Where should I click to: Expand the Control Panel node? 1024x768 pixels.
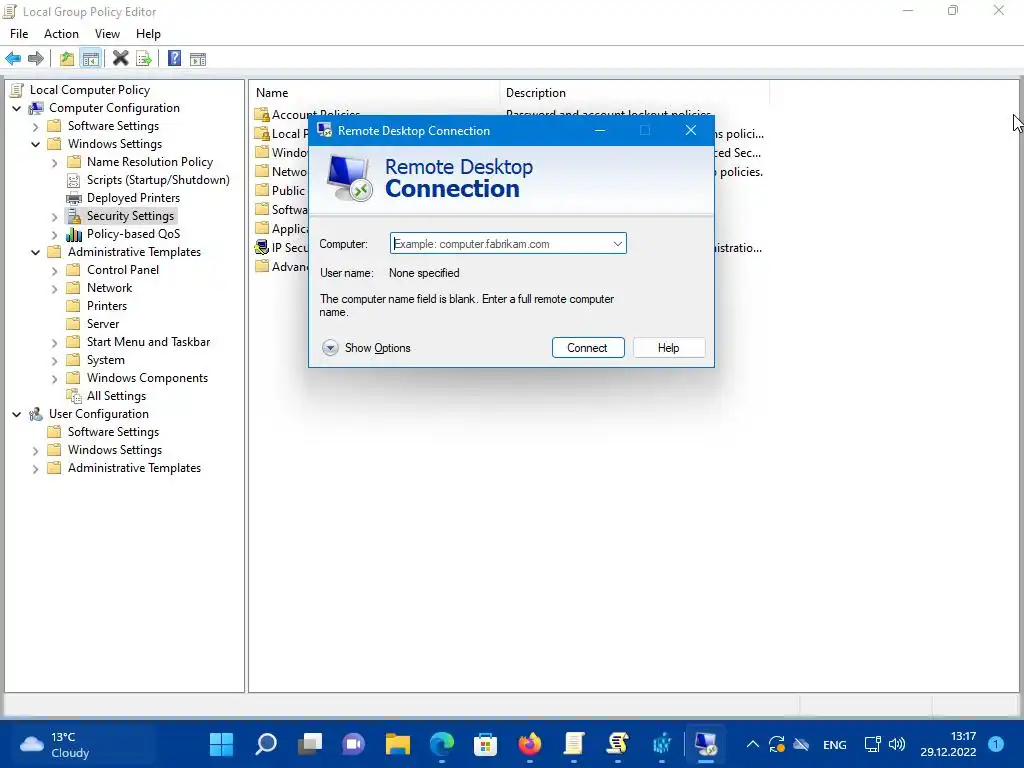tap(55, 270)
